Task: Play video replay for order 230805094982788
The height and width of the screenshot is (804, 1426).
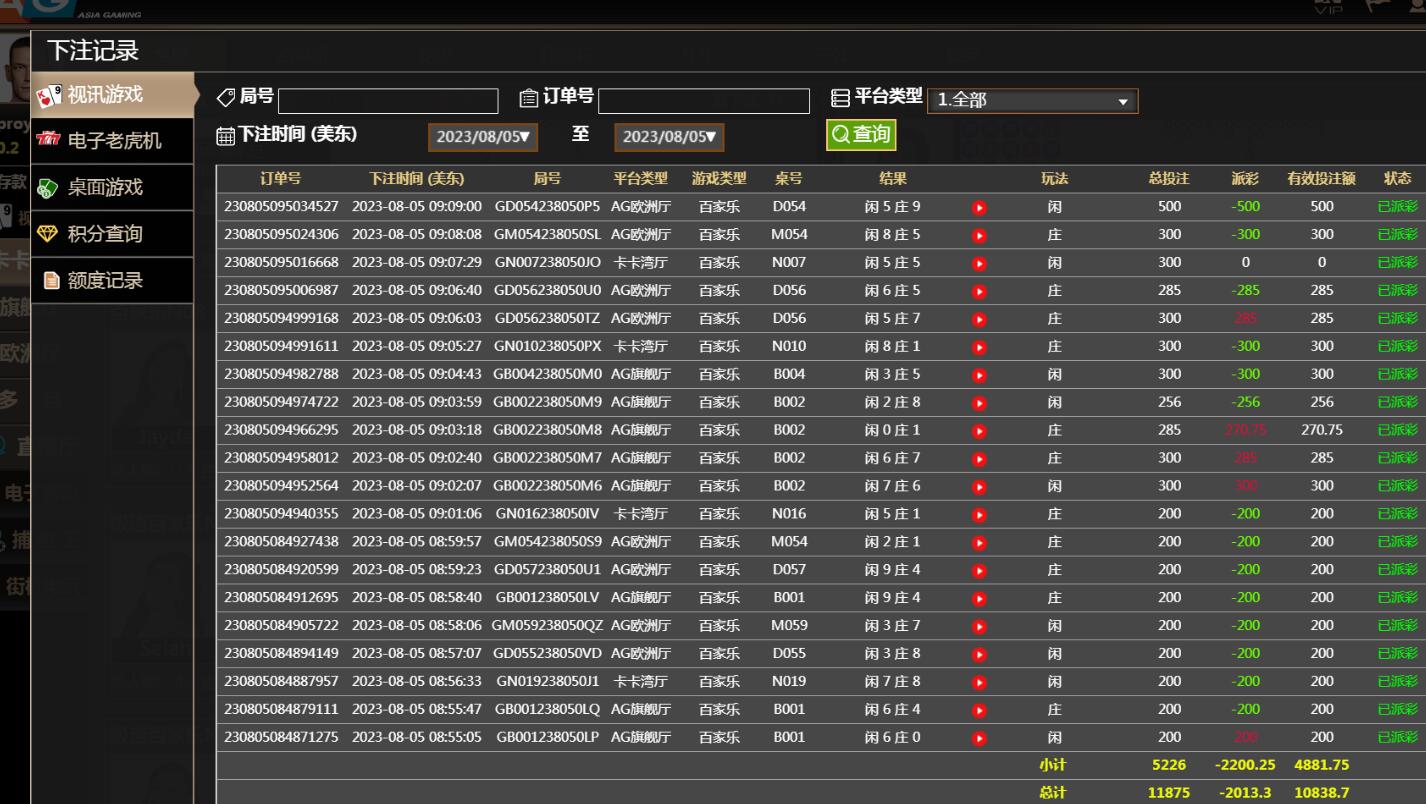Action: (980, 375)
